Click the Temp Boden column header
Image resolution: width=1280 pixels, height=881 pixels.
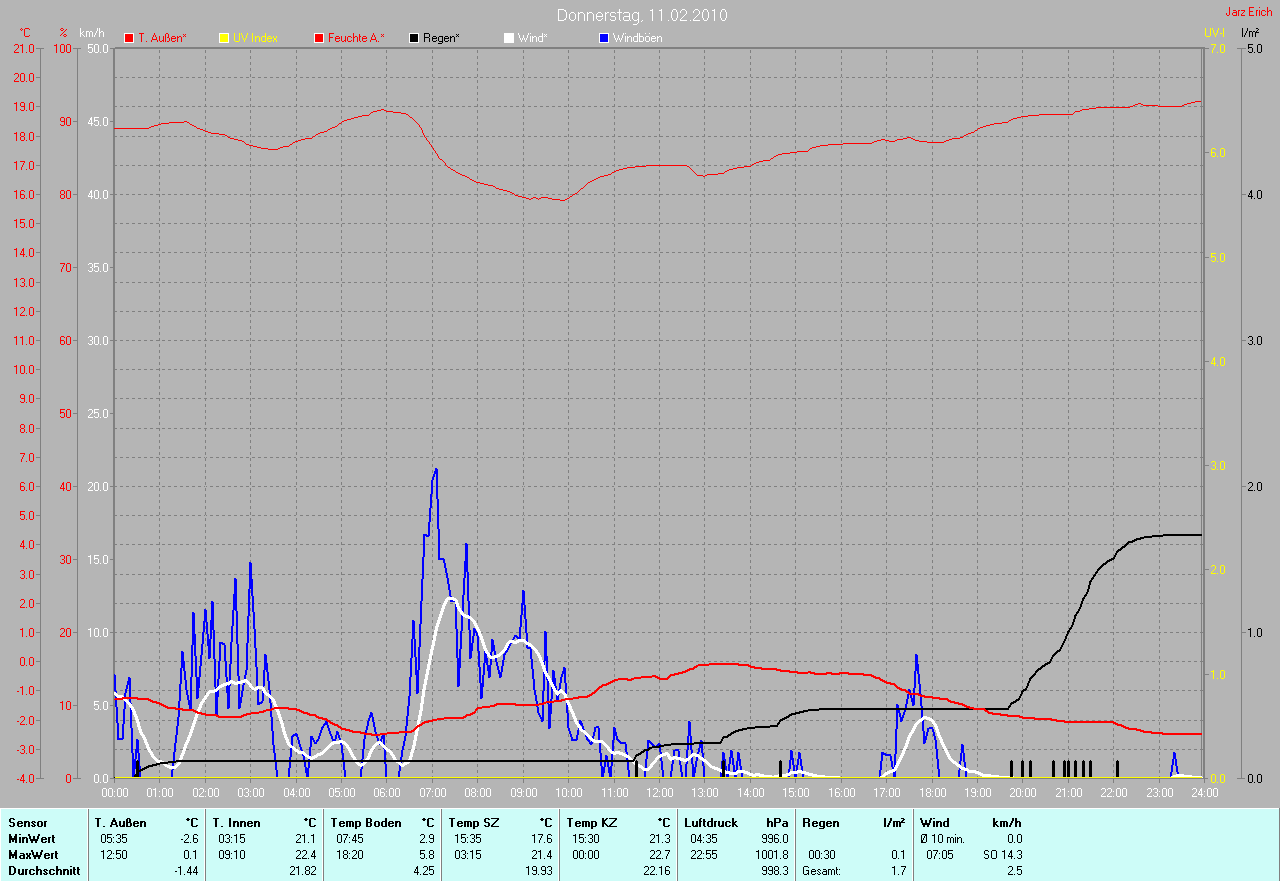366,823
